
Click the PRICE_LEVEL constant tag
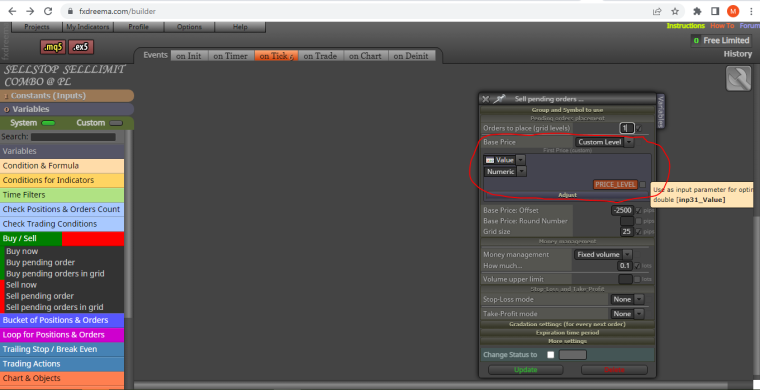615,185
